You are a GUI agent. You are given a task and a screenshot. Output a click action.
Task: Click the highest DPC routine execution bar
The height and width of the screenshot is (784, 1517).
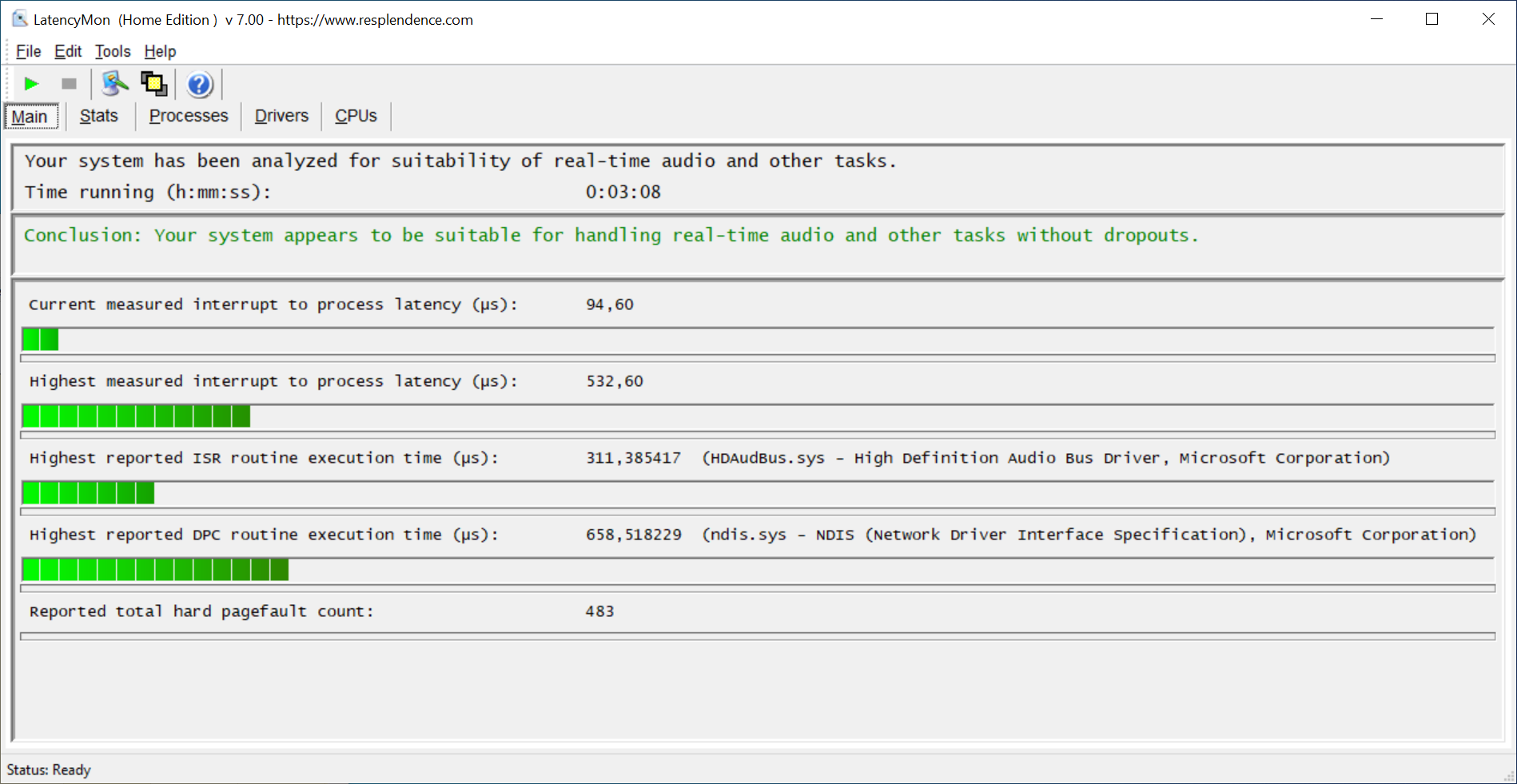tap(756, 570)
